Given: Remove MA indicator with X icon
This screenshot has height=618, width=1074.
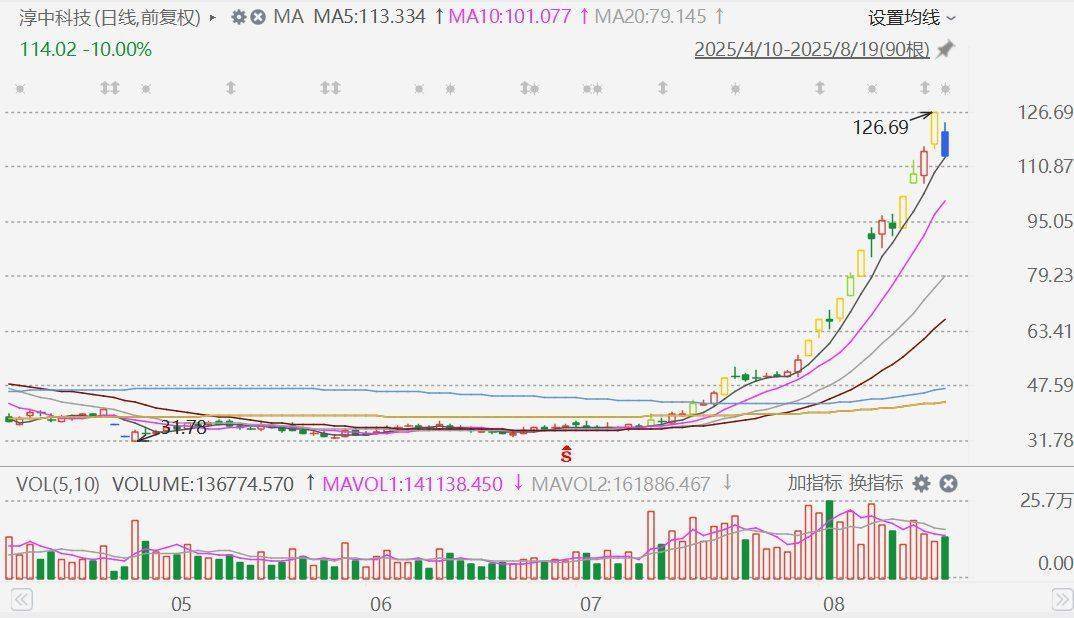Looking at the screenshot, I should [x=258, y=17].
